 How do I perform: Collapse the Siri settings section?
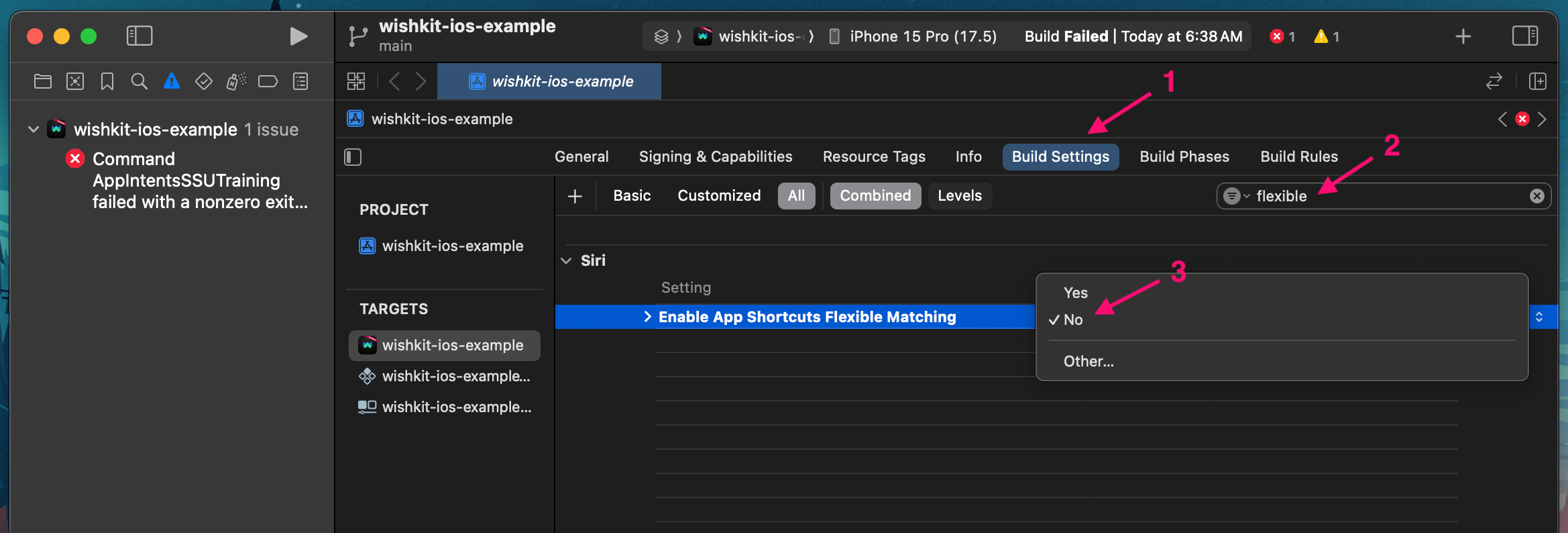[567, 260]
